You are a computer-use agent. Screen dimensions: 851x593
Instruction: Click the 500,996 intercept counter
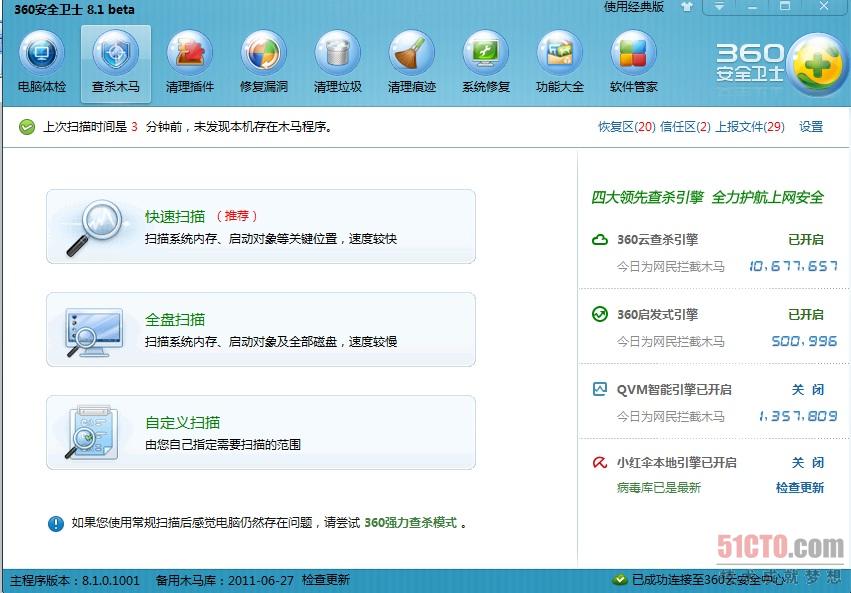click(x=804, y=341)
